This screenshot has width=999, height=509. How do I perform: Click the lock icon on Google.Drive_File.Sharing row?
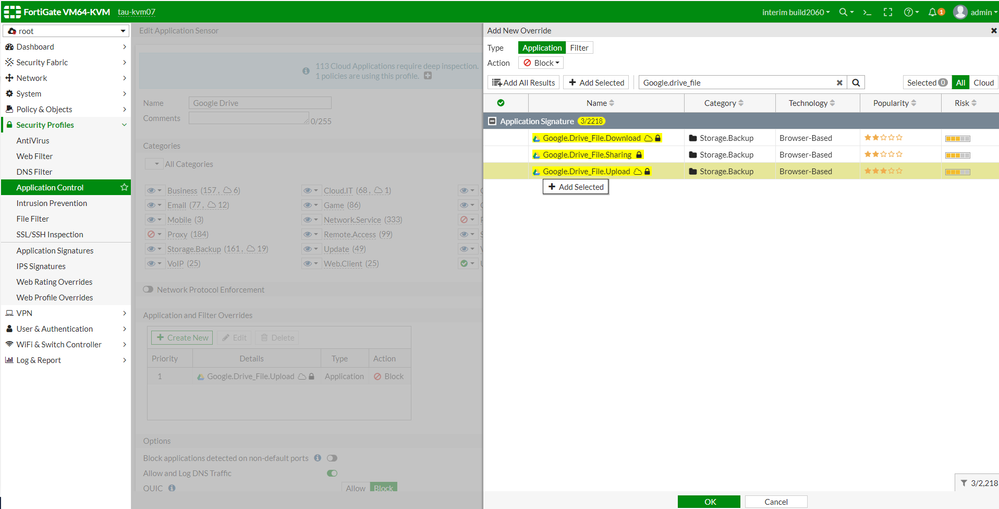[639, 155]
